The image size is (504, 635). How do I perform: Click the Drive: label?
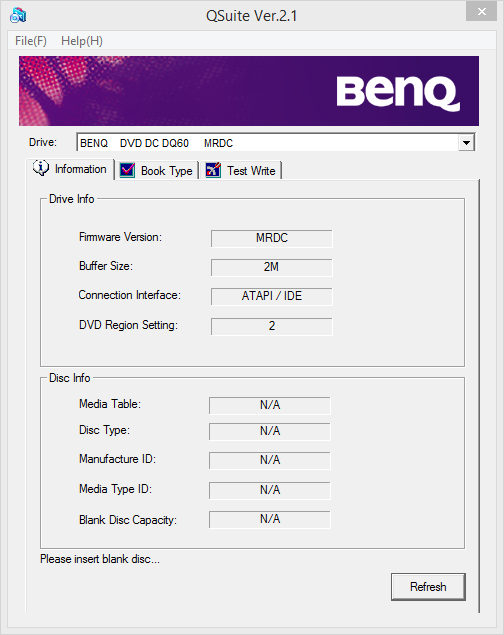click(43, 142)
